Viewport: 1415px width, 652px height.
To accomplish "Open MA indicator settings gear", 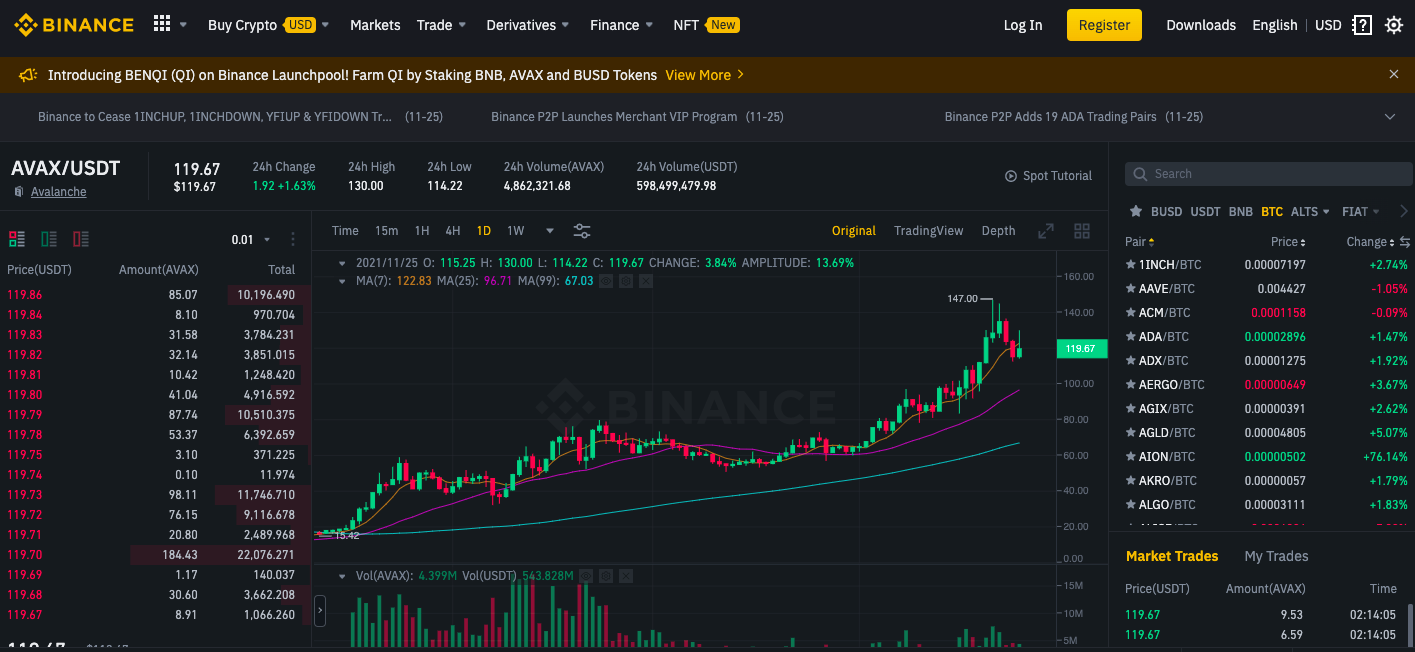I will tap(626, 281).
